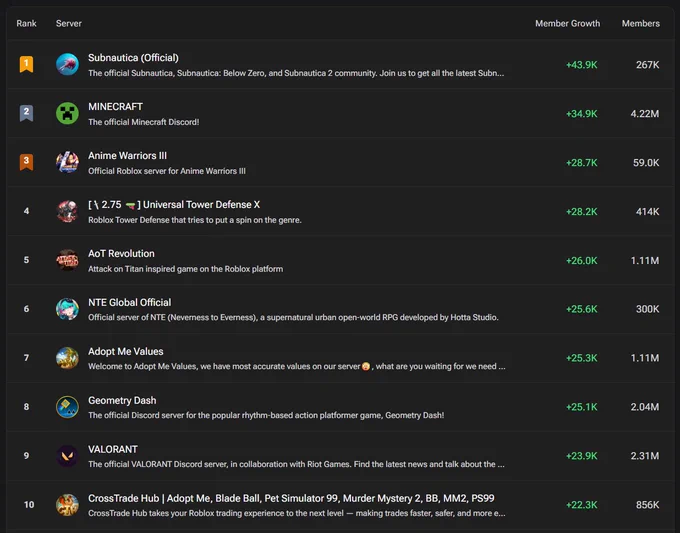Click the NTE Global Official avatar
This screenshot has height=533, width=680.
(67, 309)
